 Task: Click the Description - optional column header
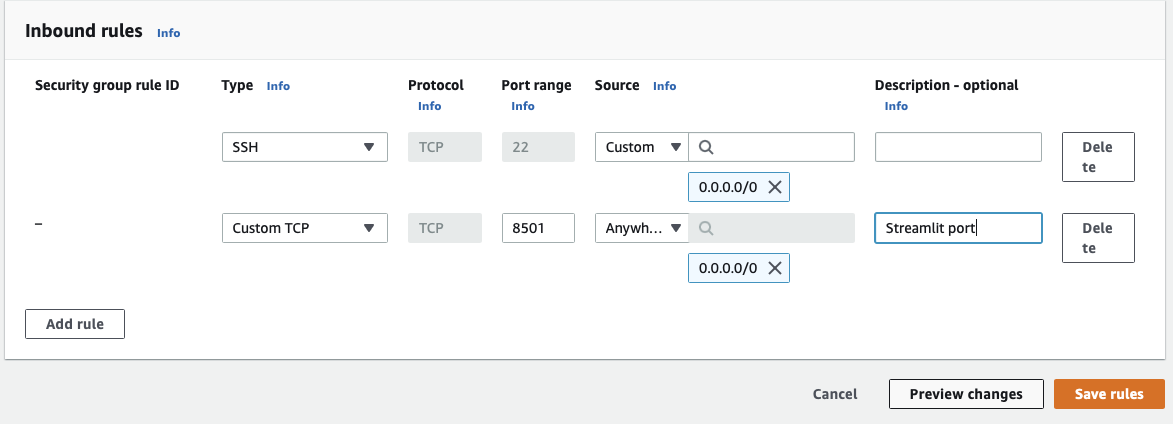[x=946, y=85]
